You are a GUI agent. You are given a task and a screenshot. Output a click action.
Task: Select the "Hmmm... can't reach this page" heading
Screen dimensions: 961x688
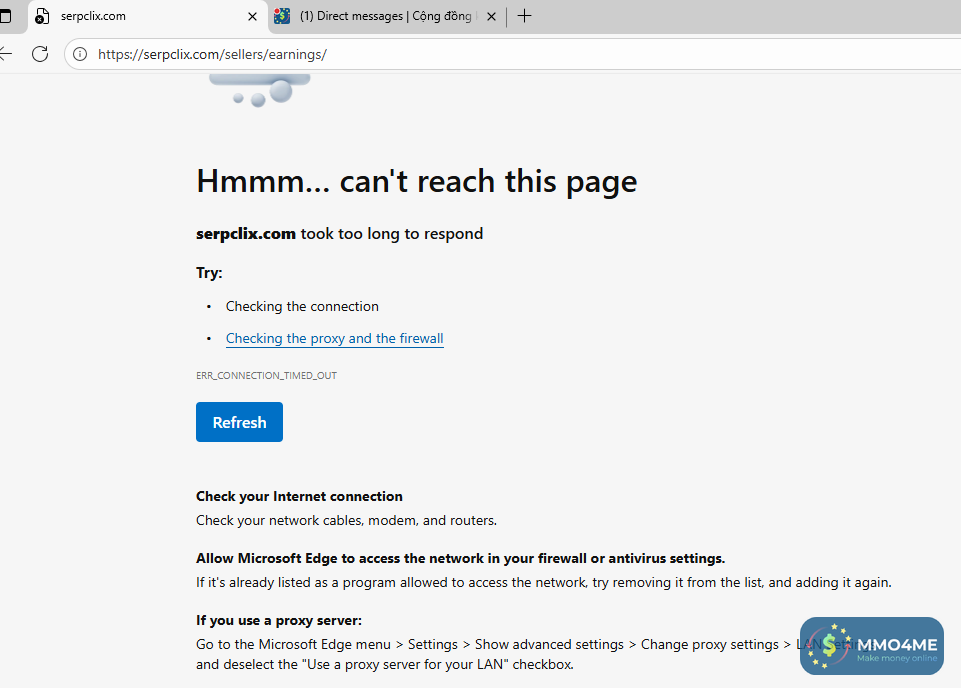pos(417,181)
